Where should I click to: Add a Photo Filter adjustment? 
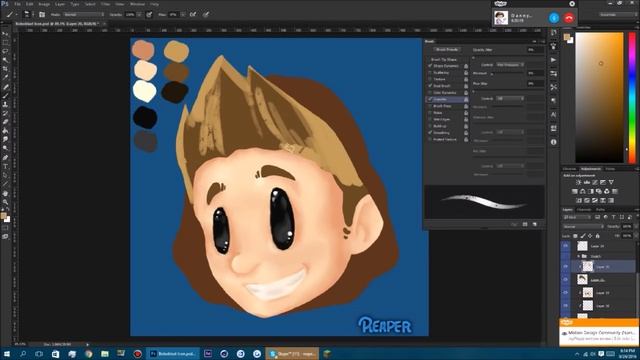[x=599, y=191]
